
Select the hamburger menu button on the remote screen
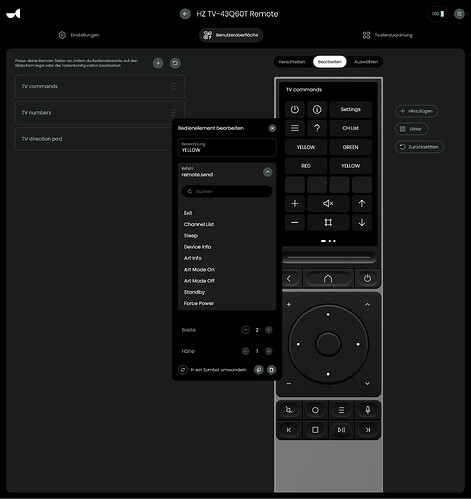coord(295,128)
